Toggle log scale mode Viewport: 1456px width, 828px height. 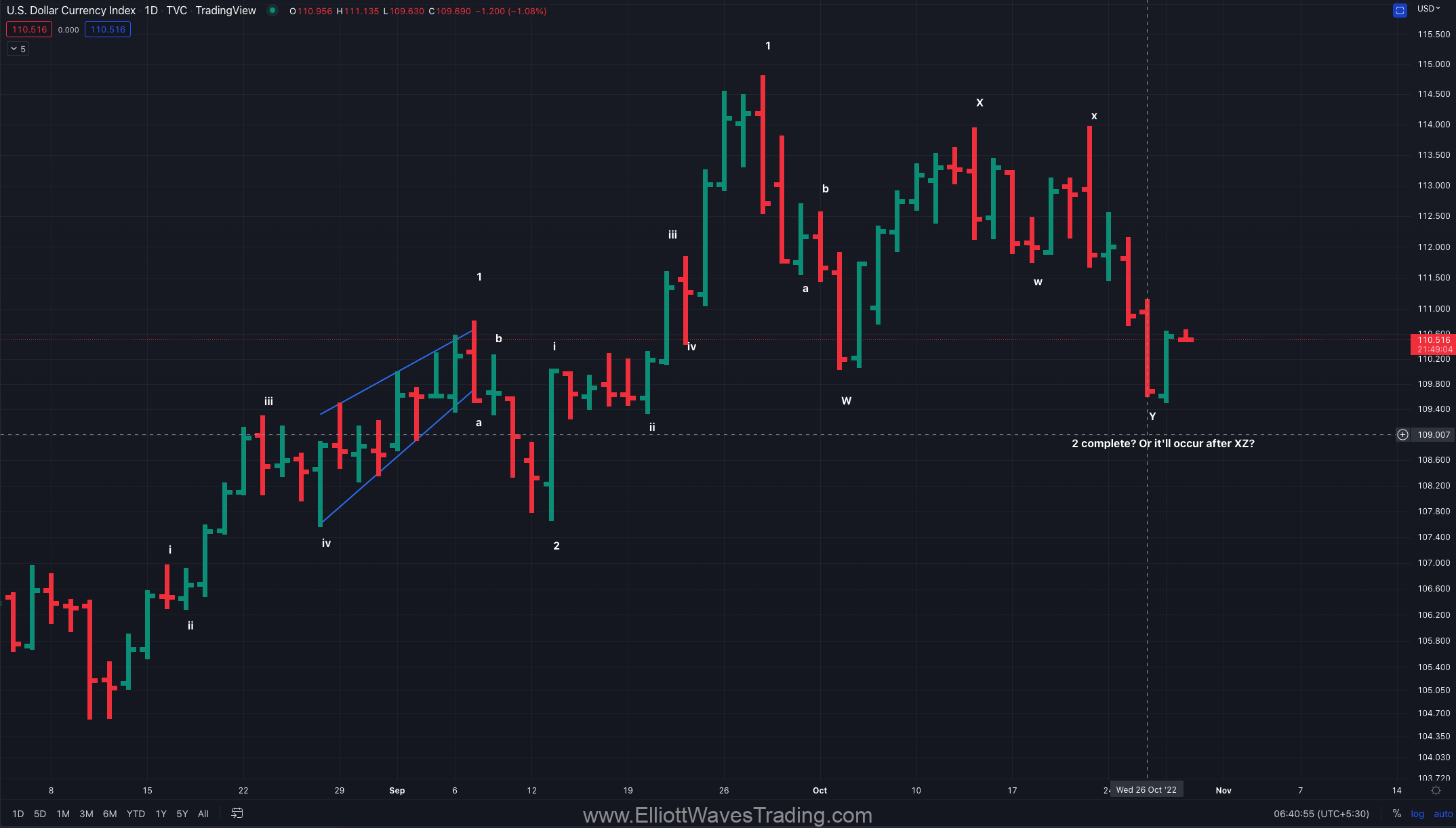click(1417, 814)
